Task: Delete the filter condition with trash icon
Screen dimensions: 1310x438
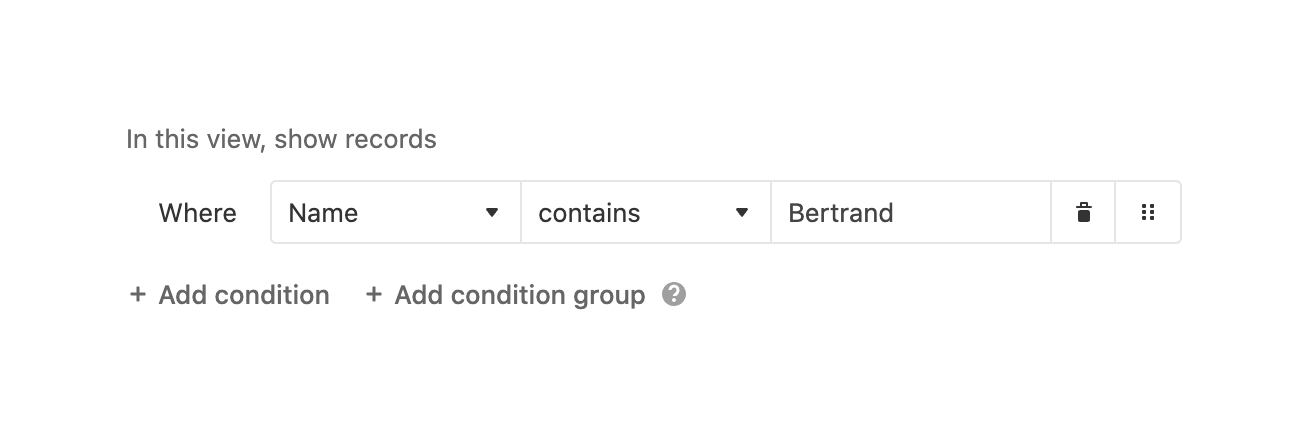Action: 1083,212
